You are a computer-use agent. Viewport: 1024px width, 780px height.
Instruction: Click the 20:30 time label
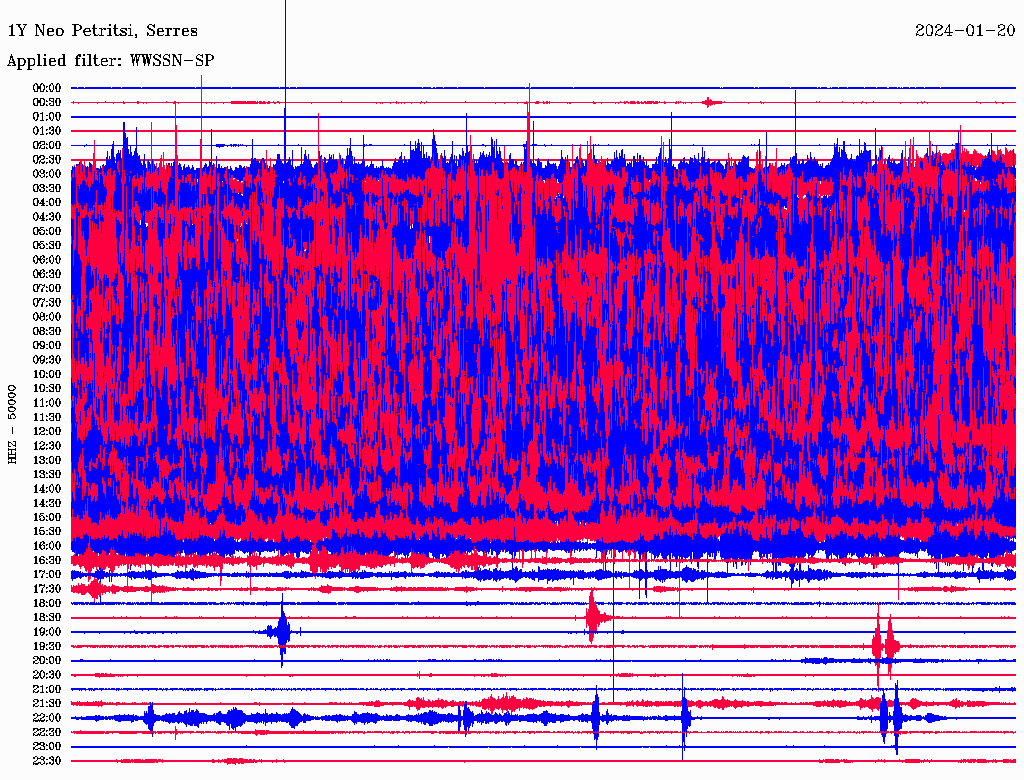point(47,675)
